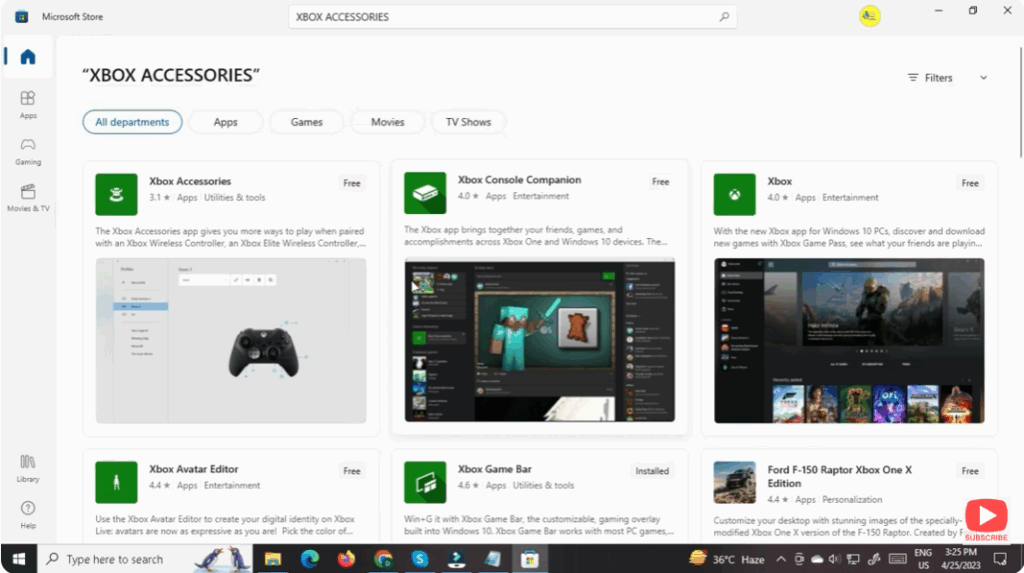Select the Movies filter tab
The width and height of the screenshot is (1024, 573).
pyautogui.click(x=387, y=122)
